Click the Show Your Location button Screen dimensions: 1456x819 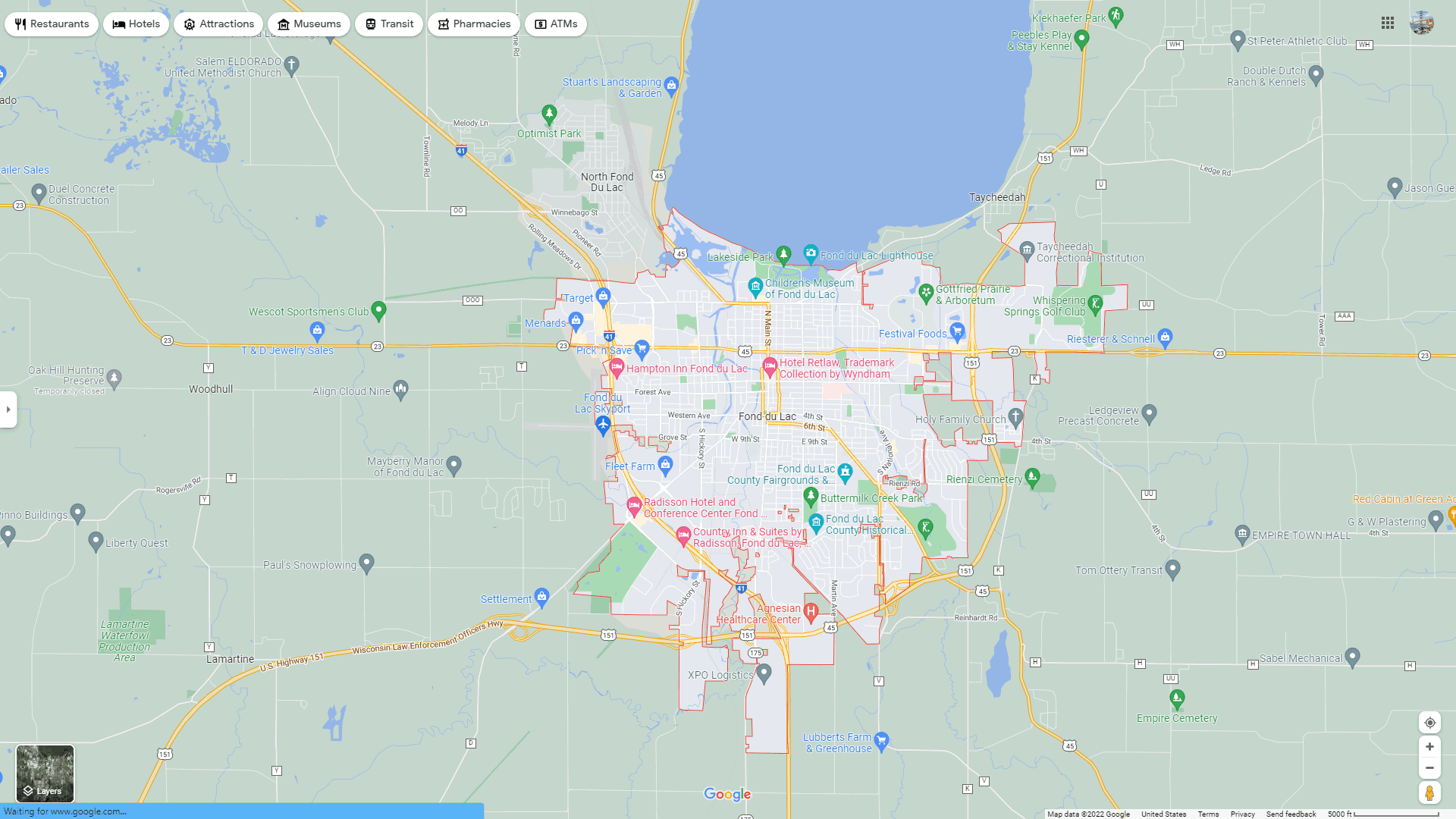1429,723
